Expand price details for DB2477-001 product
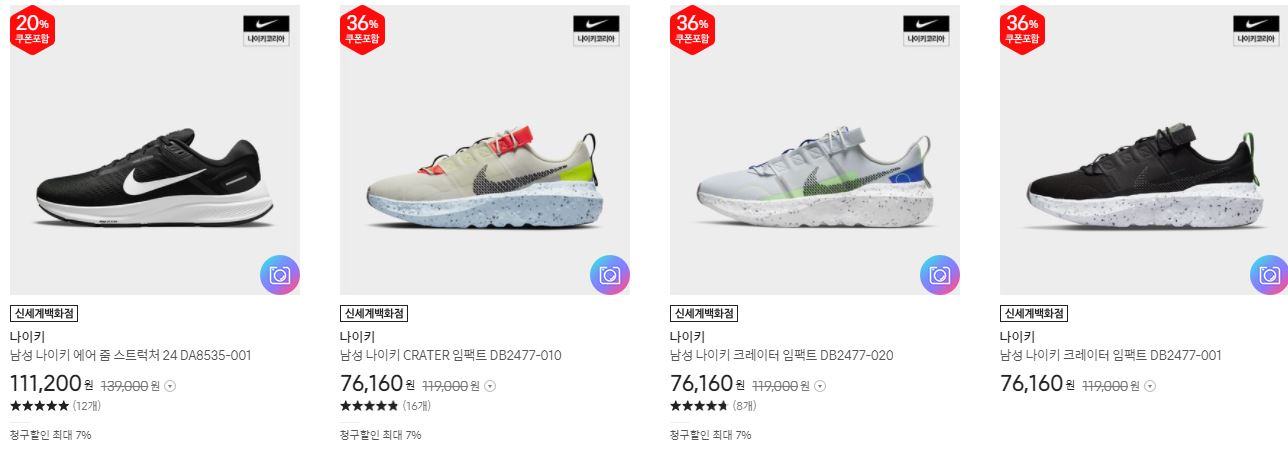 pyautogui.click(x=1150, y=386)
